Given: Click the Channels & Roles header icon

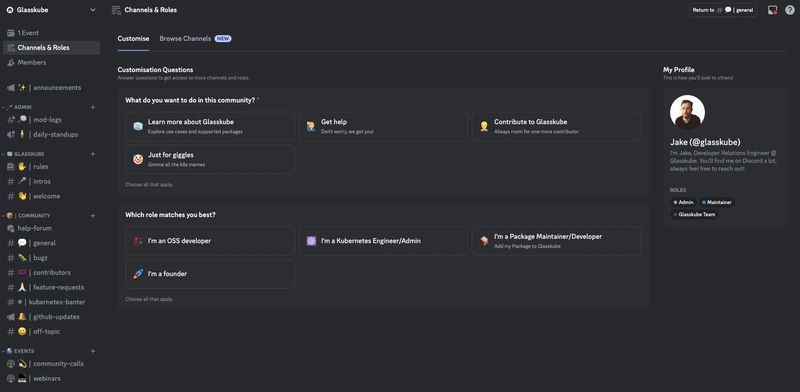Looking at the screenshot, I should click(116, 10).
